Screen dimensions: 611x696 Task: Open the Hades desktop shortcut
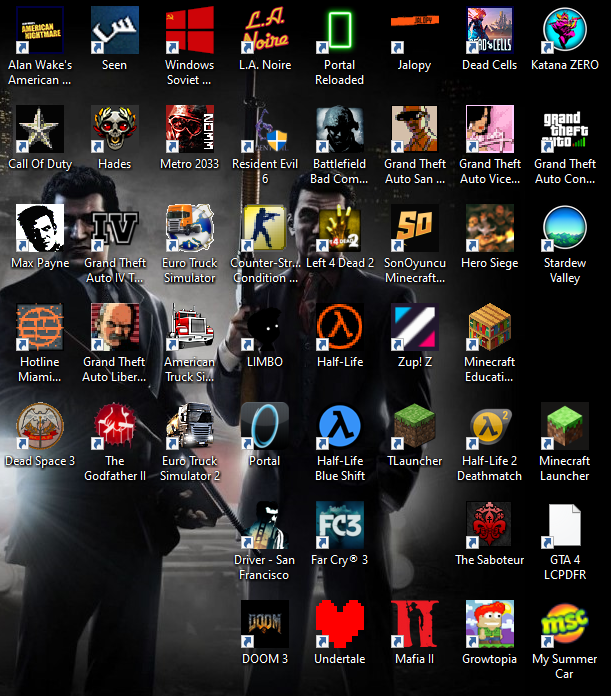click(x=114, y=130)
